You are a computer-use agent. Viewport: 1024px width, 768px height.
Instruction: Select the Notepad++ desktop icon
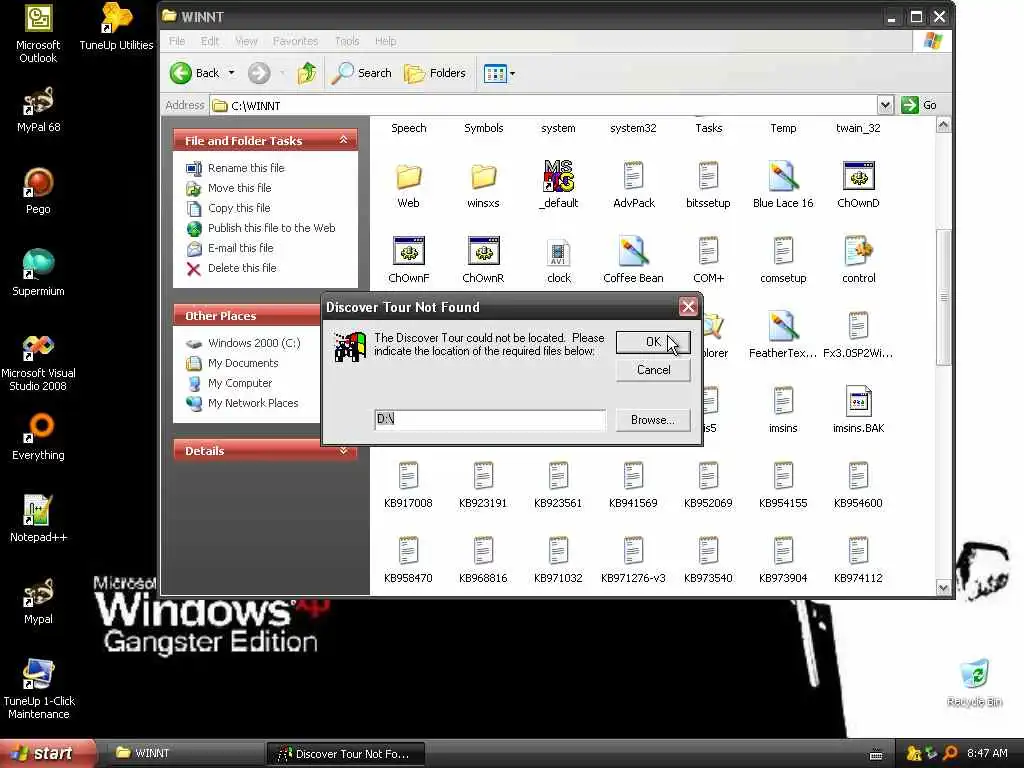[38, 519]
